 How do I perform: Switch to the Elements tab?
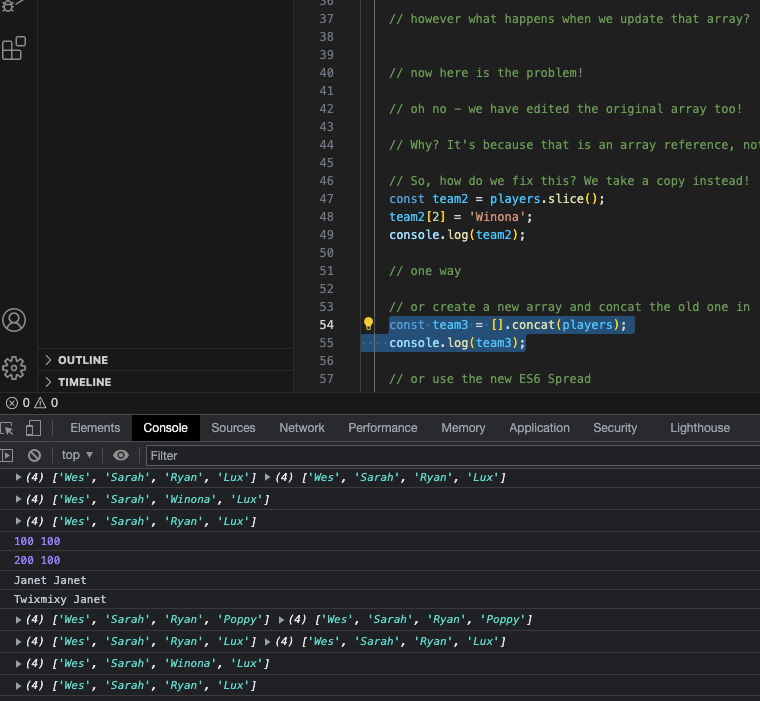(95, 428)
